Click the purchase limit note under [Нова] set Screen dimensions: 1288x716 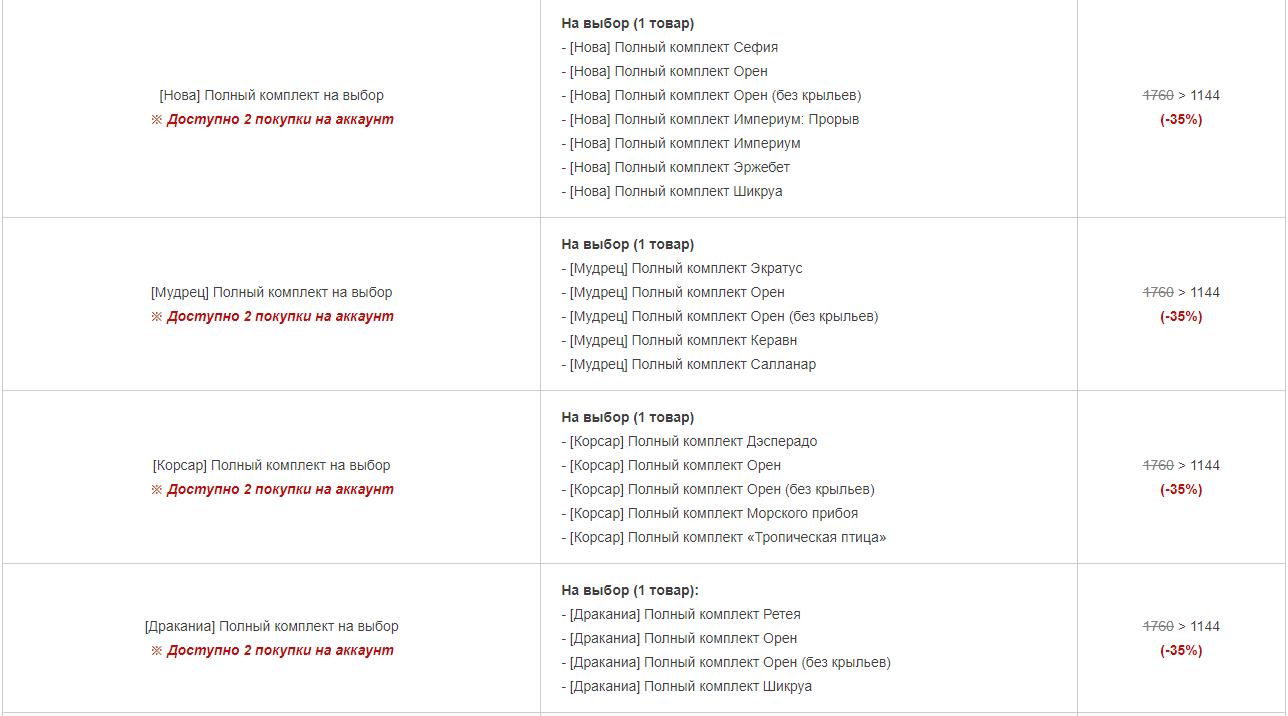pyautogui.click(x=272, y=119)
